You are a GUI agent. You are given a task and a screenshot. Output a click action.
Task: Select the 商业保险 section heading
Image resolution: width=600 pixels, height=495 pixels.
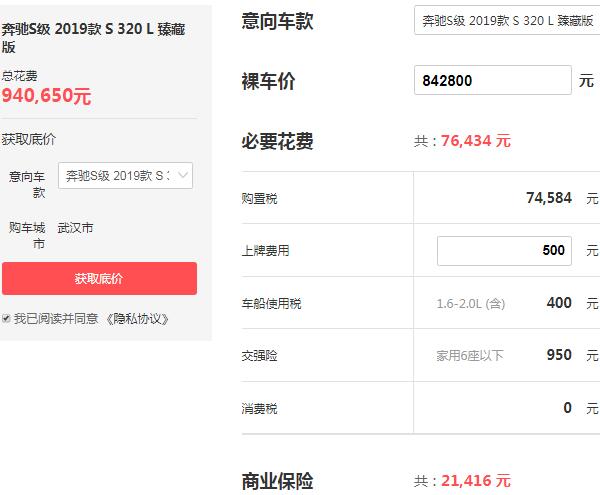tap(277, 480)
